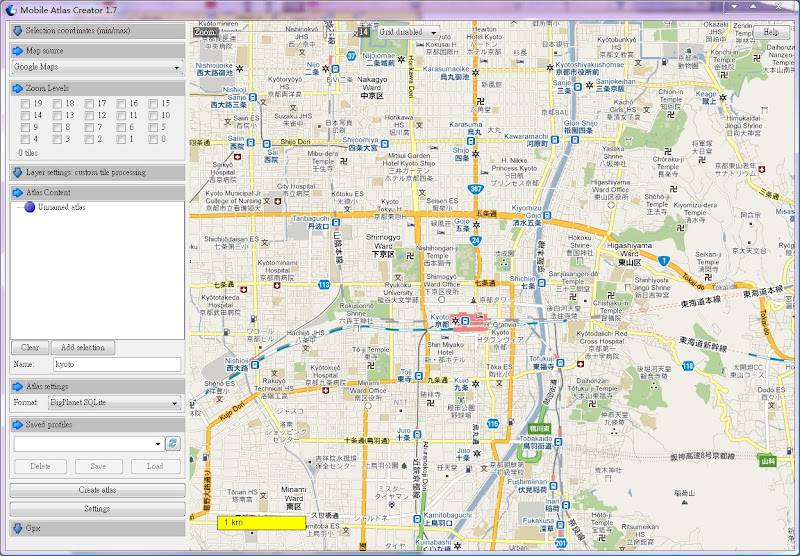This screenshot has width=800, height=556.
Task: Focus the Name field containing kyoto
Action: [117, 364]
